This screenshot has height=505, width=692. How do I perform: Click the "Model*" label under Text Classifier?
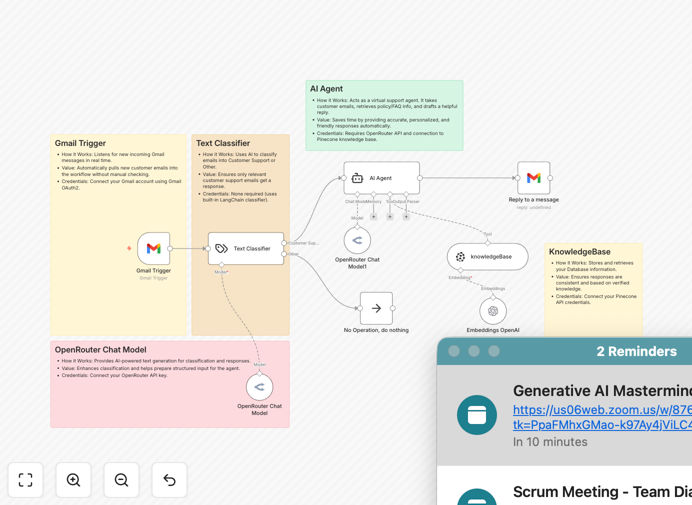point(222,272)
